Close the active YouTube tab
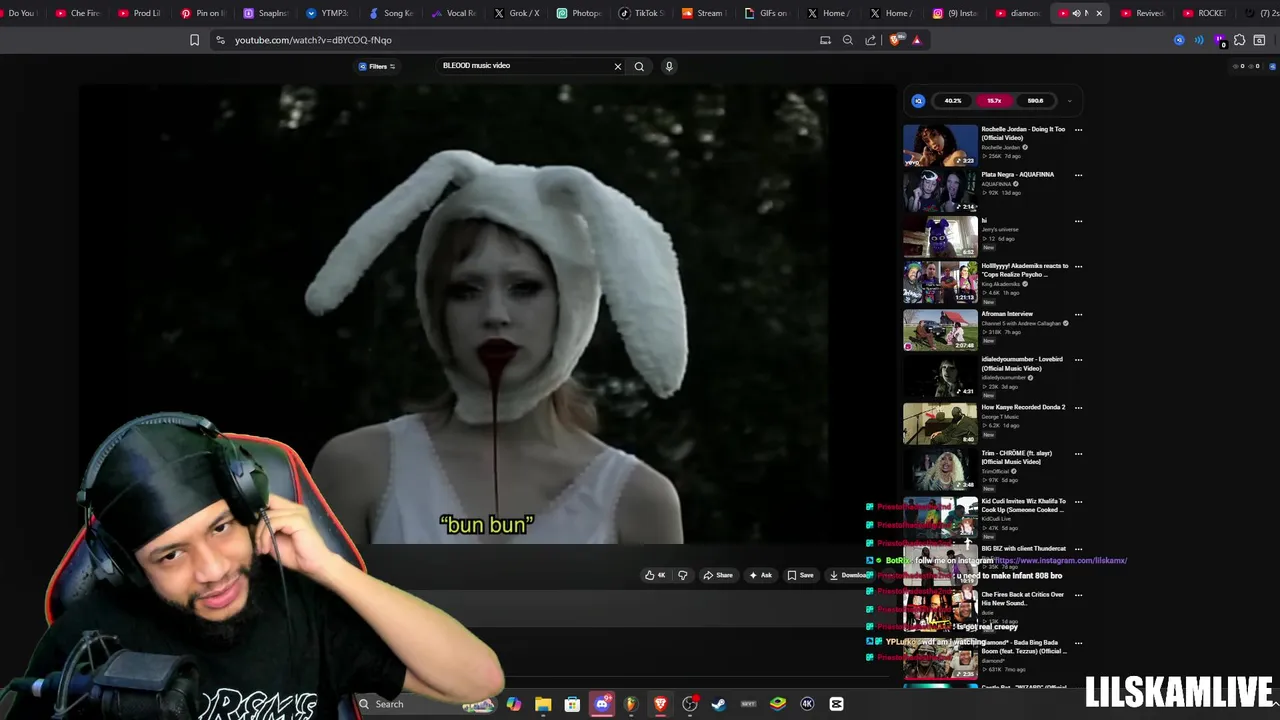The width and height of the screenshot is (1280, 720). click(x=1099, y=13)
